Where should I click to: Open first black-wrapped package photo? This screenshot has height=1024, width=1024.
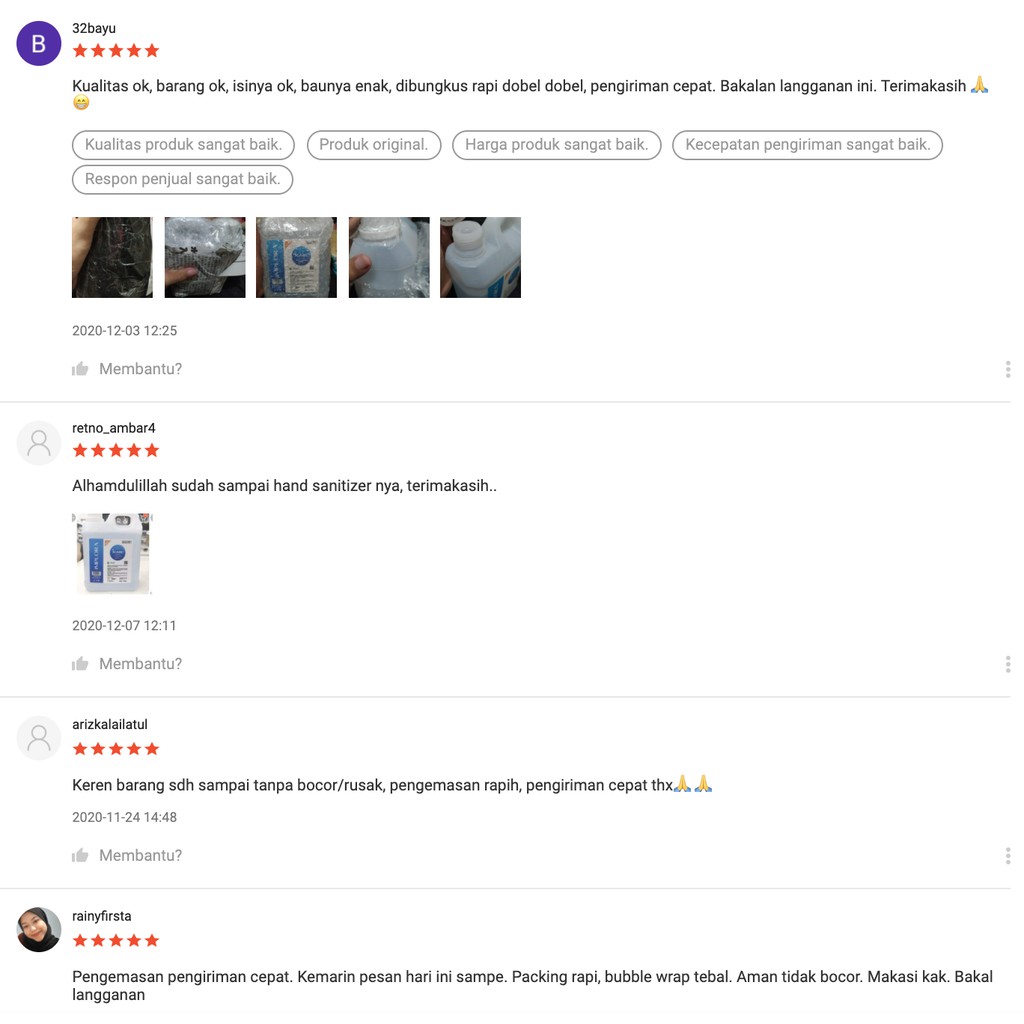[112, 257]
